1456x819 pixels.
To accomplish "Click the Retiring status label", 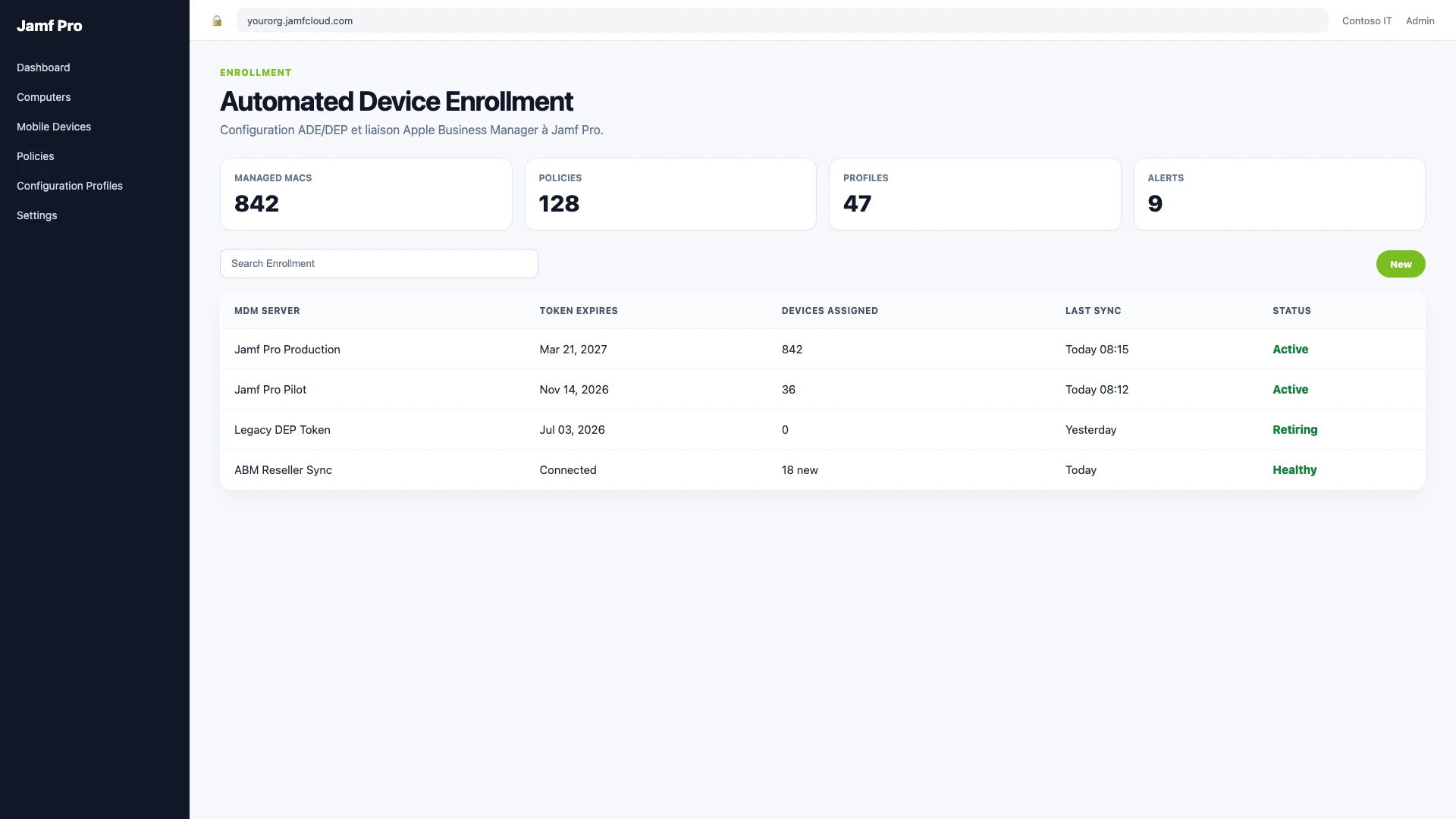I will pyautogui.click(x=1294, y=430).
